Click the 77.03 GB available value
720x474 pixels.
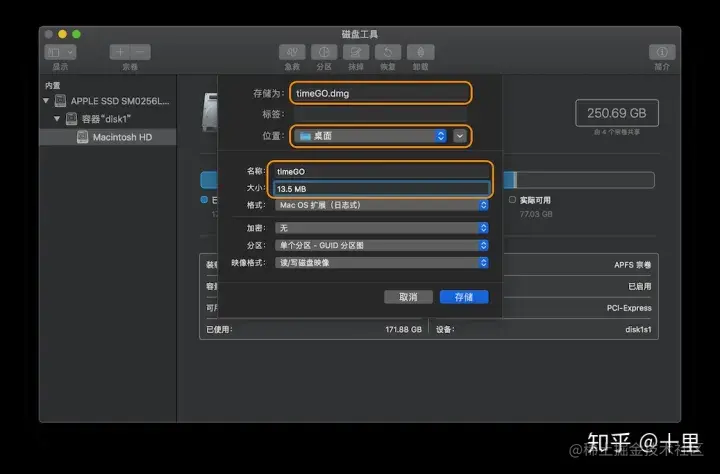(536, 214)
